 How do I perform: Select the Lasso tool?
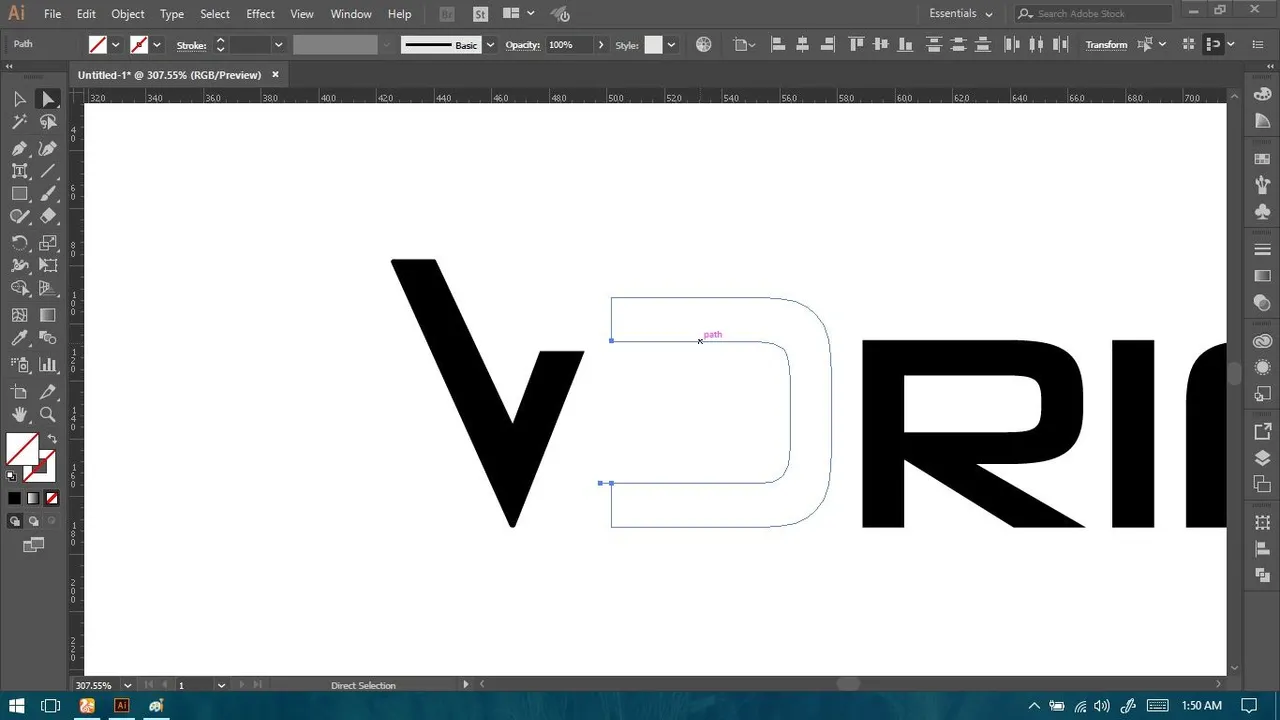pos(48,122)
